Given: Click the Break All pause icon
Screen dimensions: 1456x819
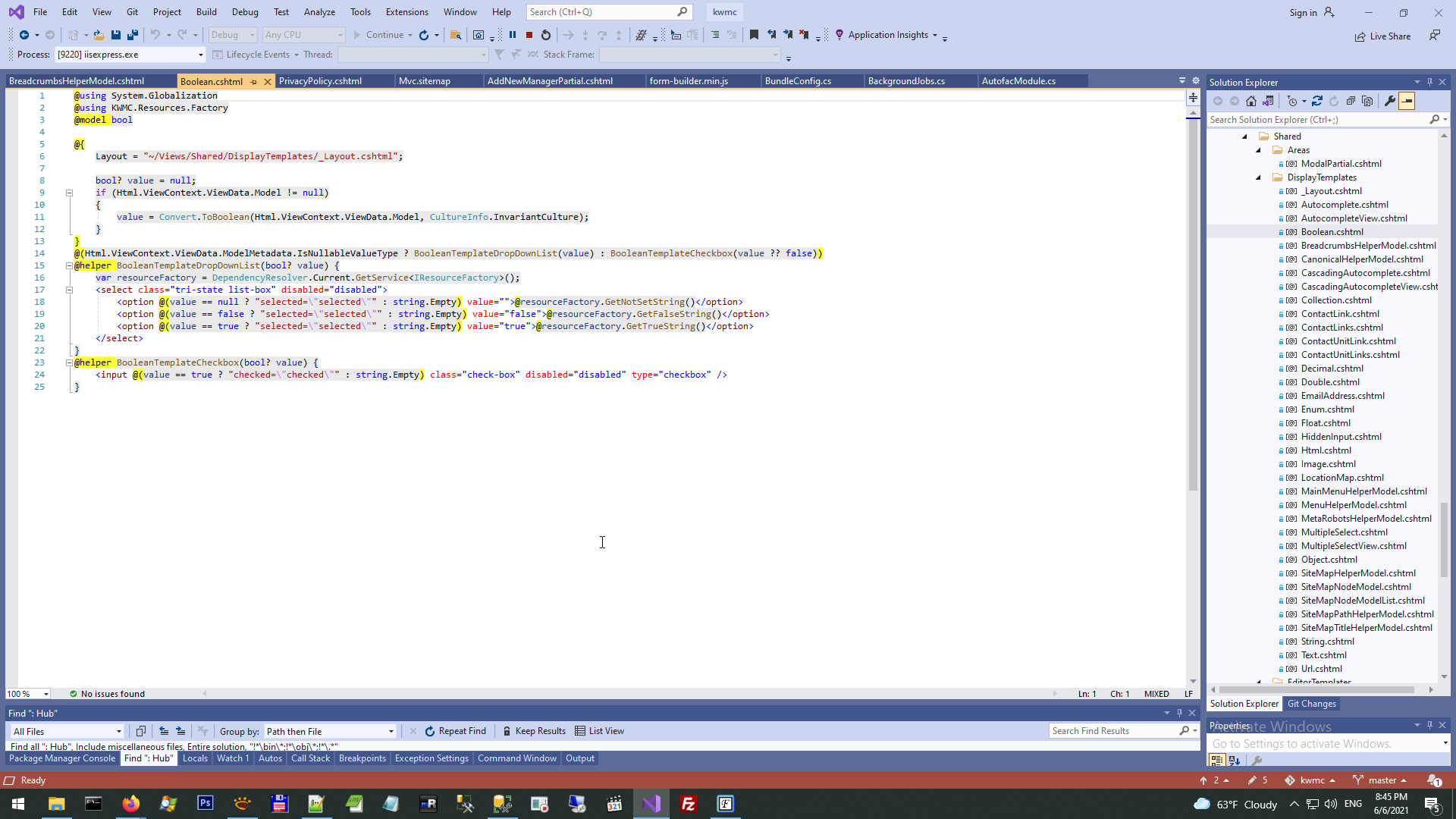Looking at the screenshot, I should [513, 35].
